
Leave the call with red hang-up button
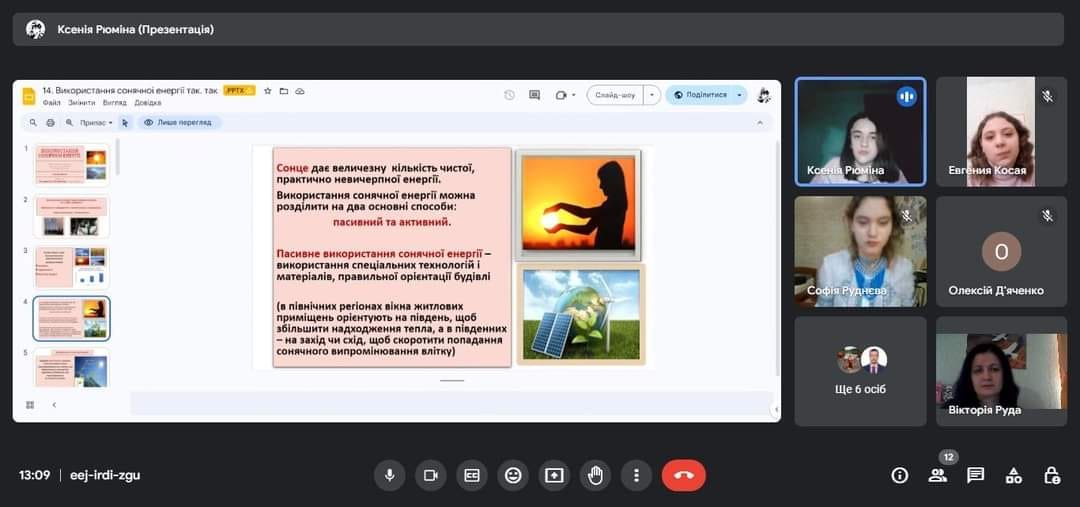coord(684,475)
